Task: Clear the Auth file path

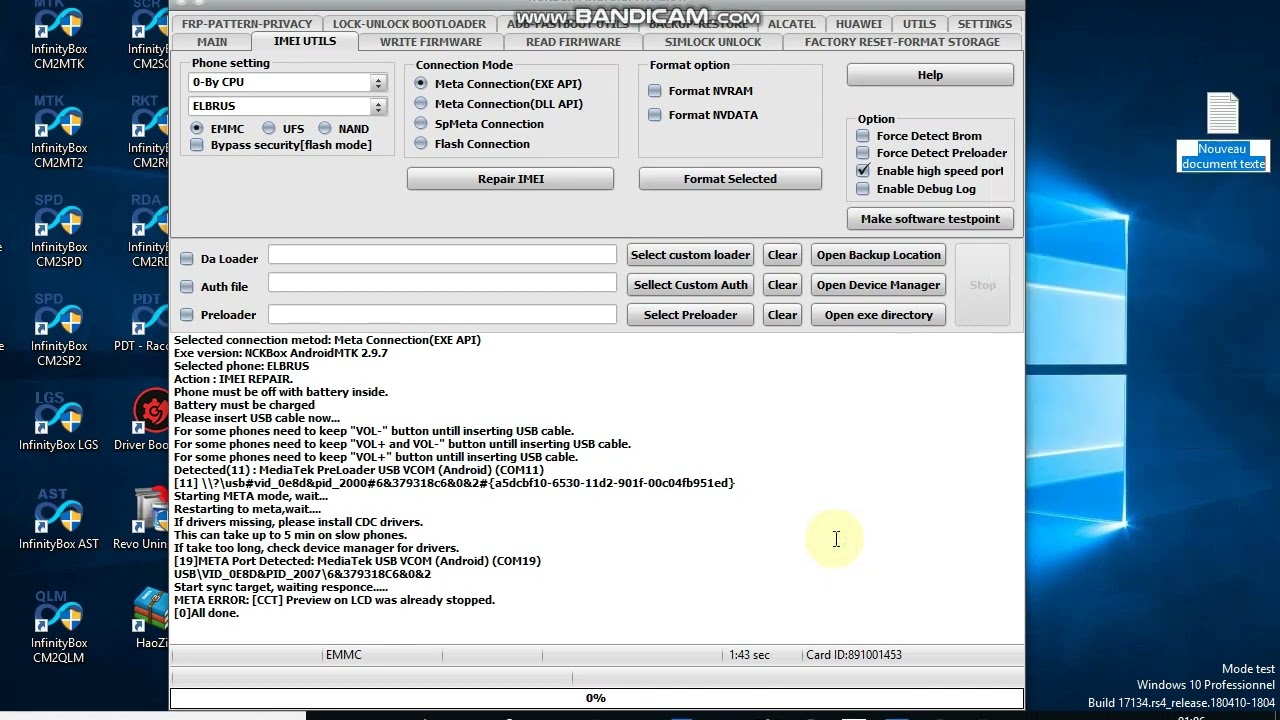Action: [782, 285]
